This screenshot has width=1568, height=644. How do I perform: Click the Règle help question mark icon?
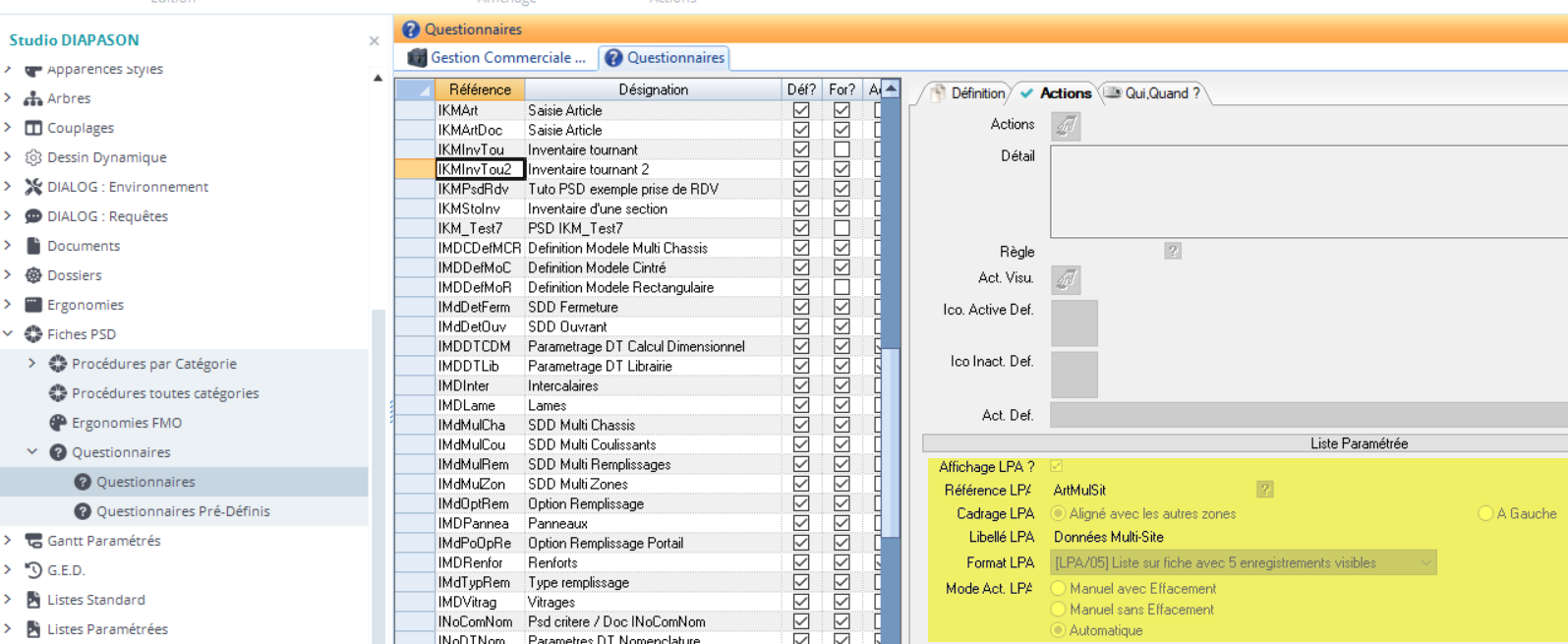(1172, 251)
